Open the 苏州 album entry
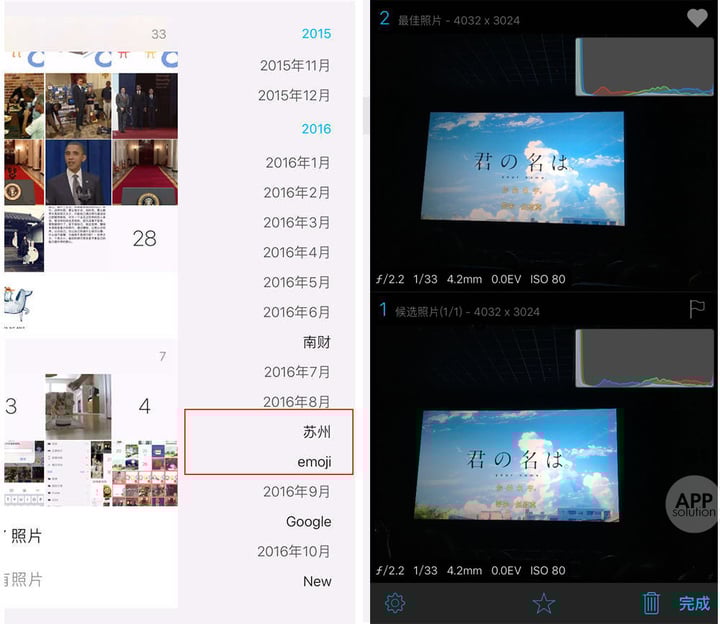720x624 pixels. (x=317, y=432)
